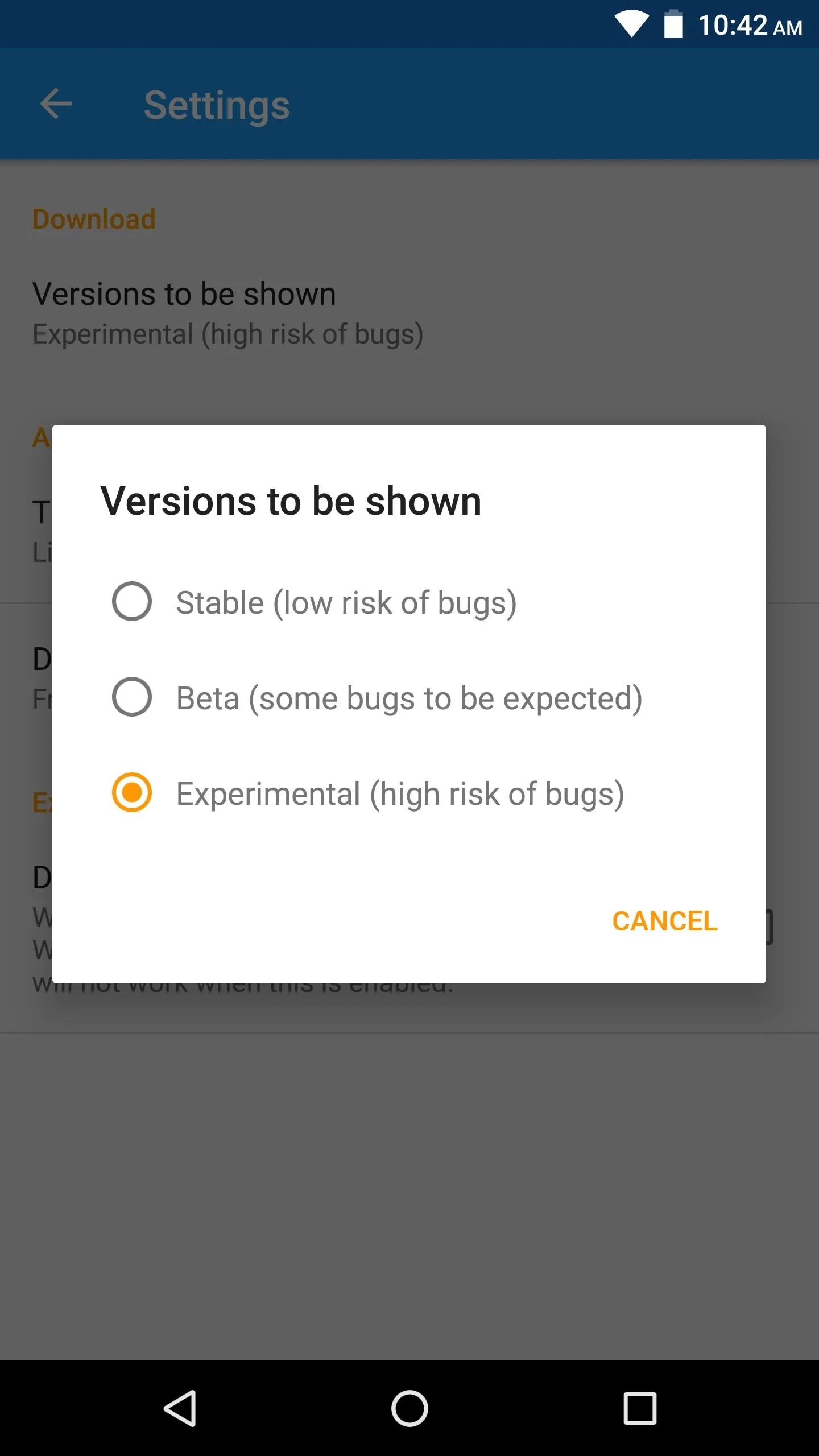Tap the back arrow beside Settings
Image resolution: width=819 pixels, height=1456 pixels.
click(56, 104)
